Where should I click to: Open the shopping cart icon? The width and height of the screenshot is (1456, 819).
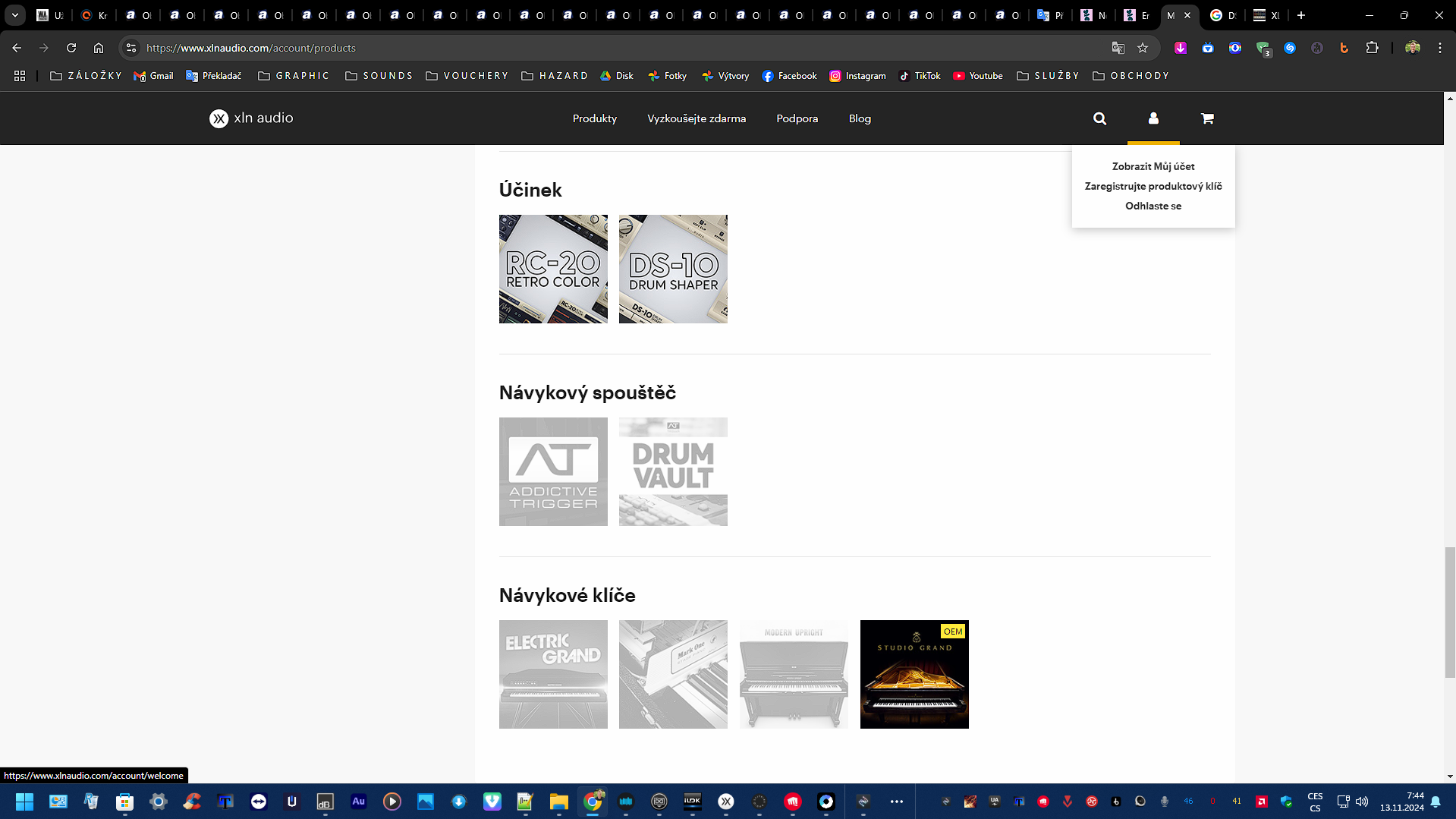[1207, 118]
